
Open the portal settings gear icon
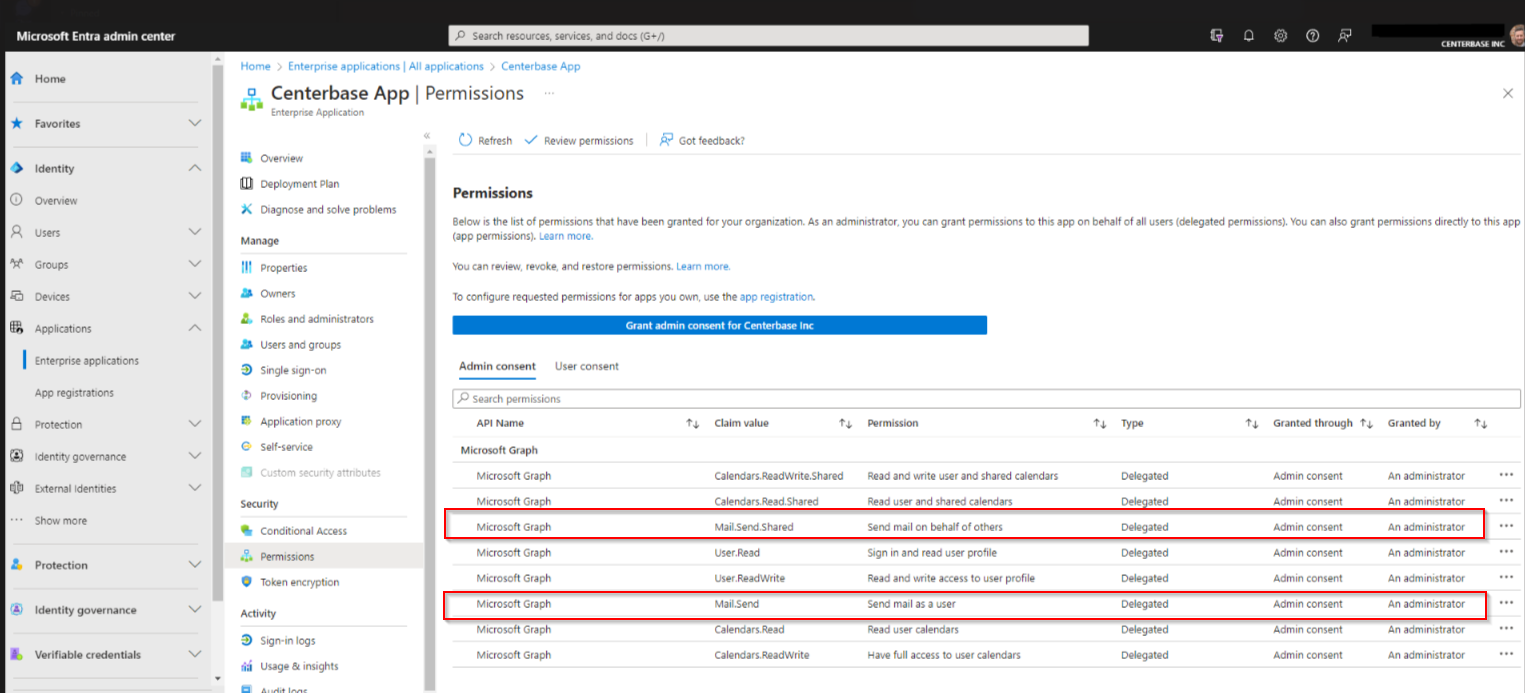point(1280,36)
